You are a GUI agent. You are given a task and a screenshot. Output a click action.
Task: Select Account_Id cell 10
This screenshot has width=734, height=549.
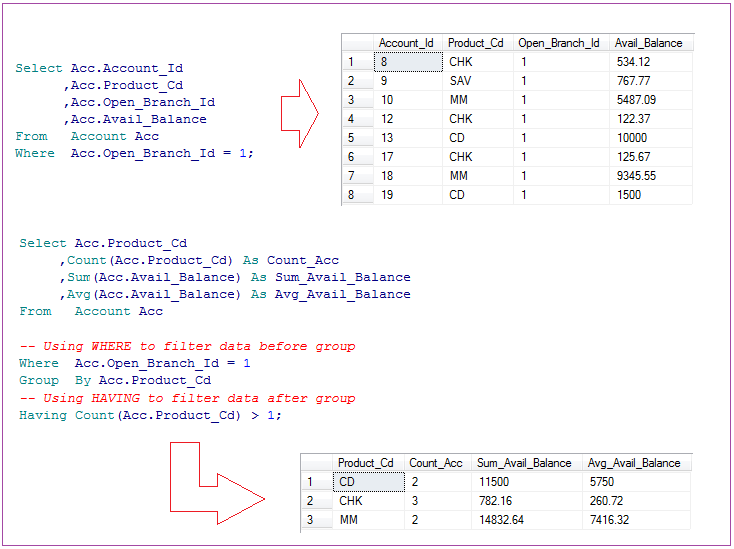(x=408, y=100)
